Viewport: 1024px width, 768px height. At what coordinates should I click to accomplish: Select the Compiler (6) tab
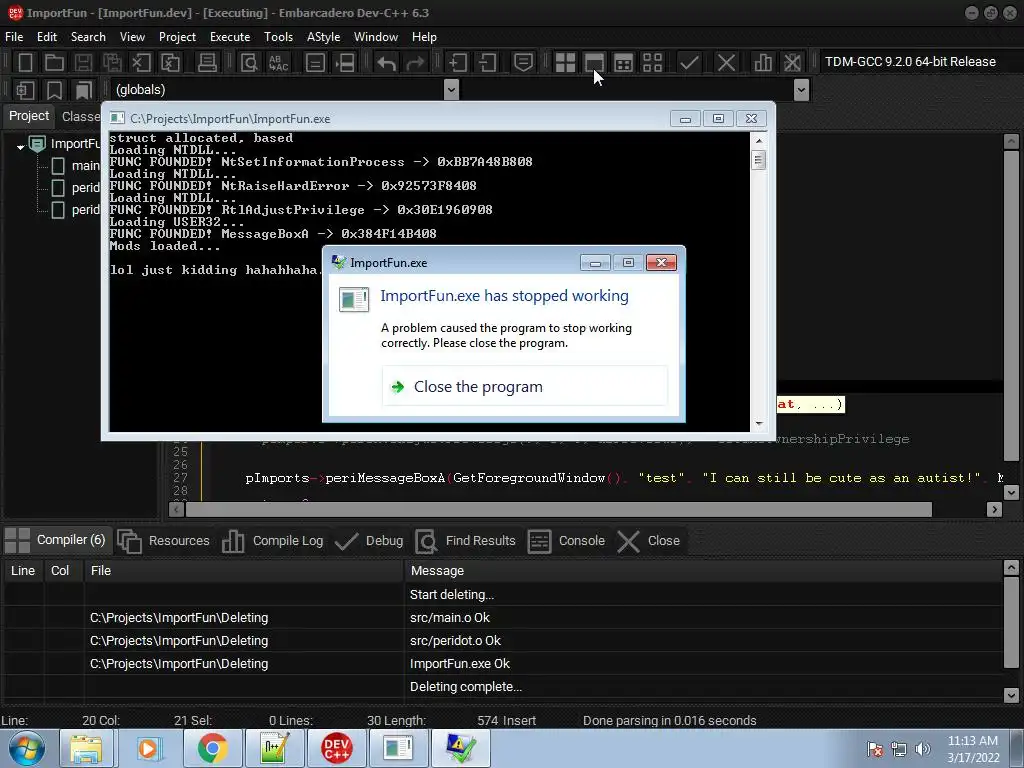click(56, 540)
